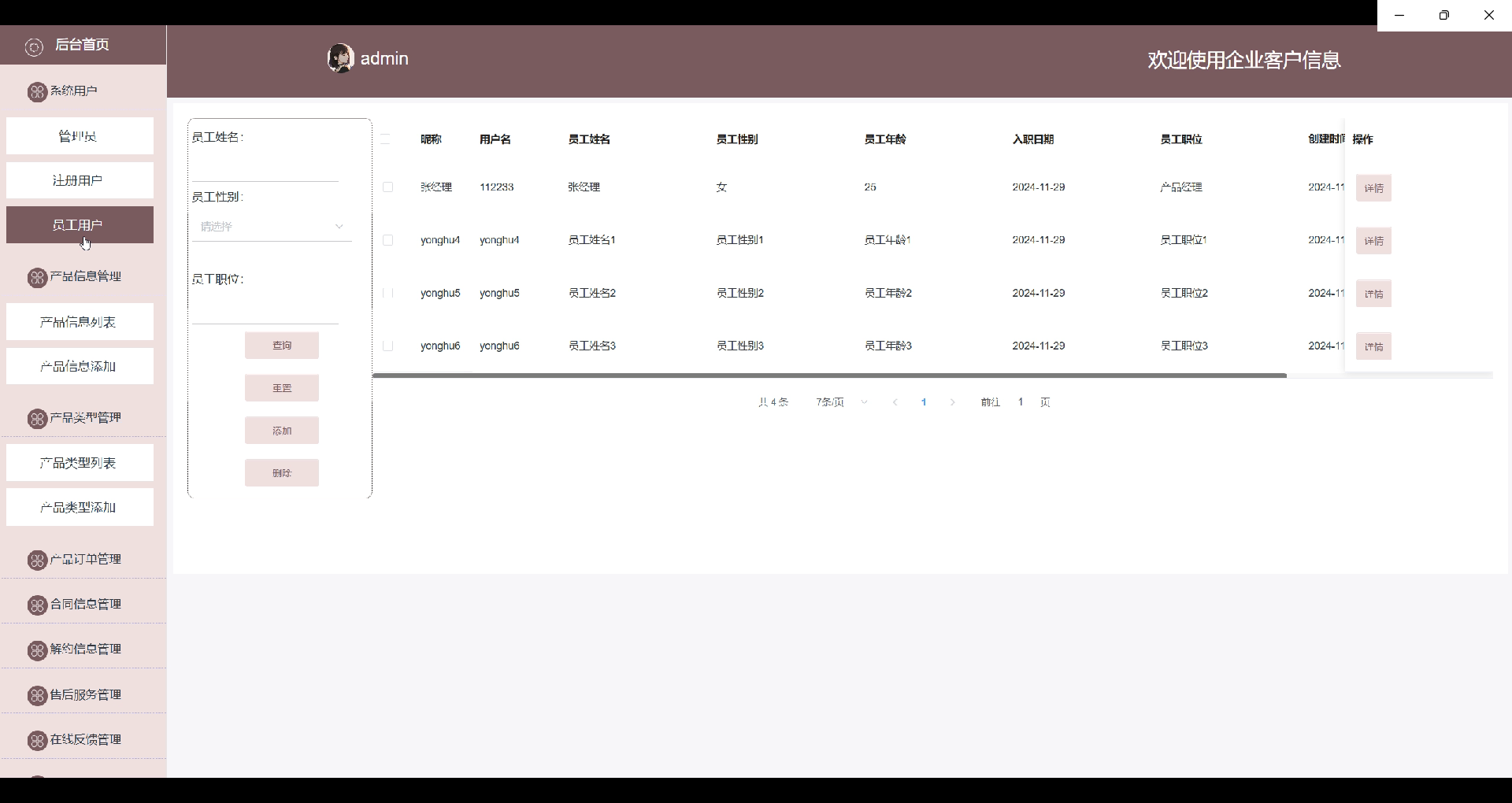Screen dimensions: 1512x803
Task: Open the 产品类型列表 menu item
Action: pos(80,463)
